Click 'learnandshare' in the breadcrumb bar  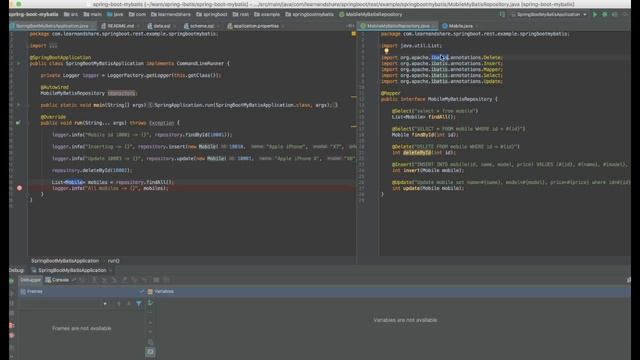tap(171, 14)
